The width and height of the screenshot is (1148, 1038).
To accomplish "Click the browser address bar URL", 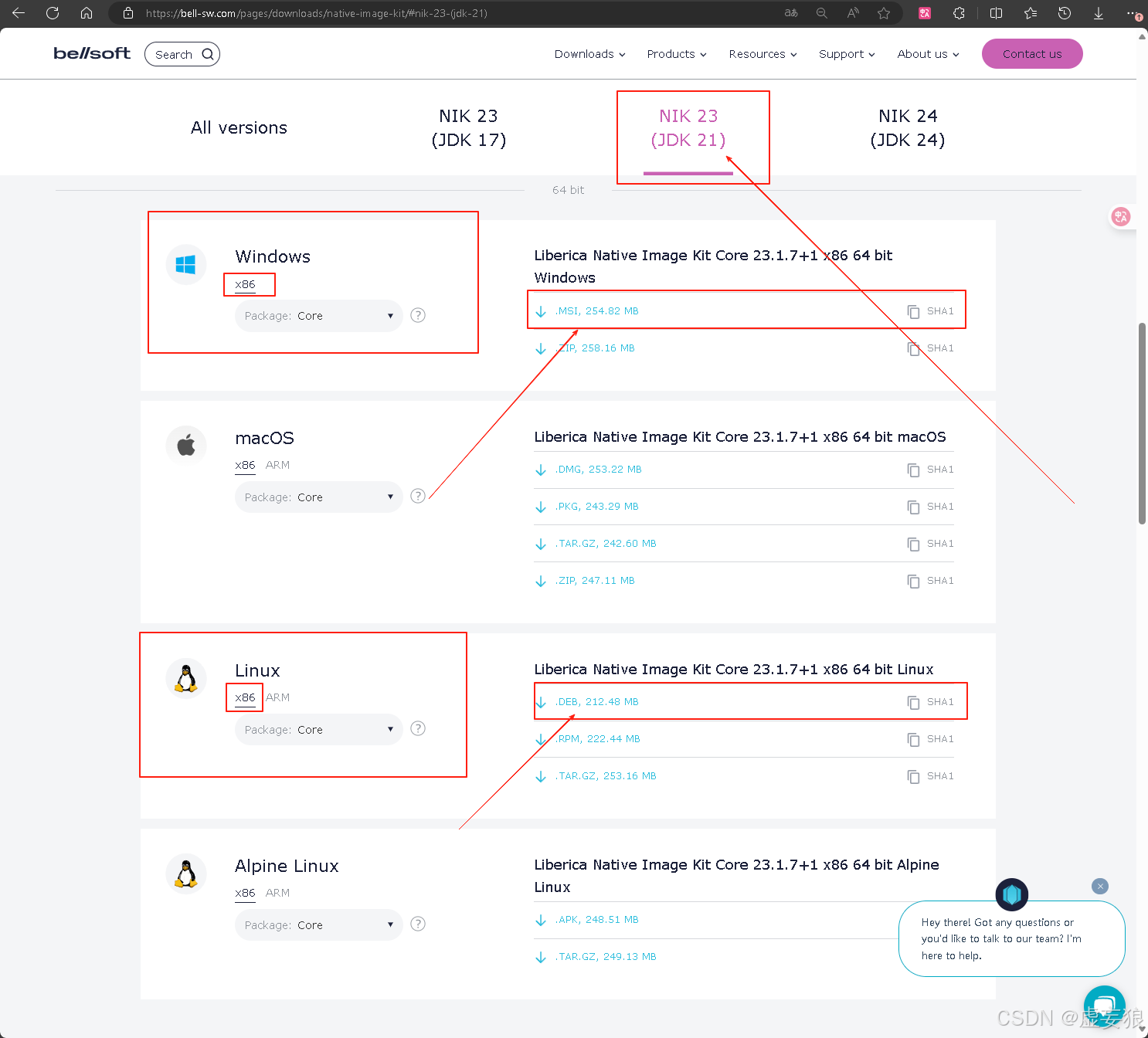I will (x=317, y=13).
